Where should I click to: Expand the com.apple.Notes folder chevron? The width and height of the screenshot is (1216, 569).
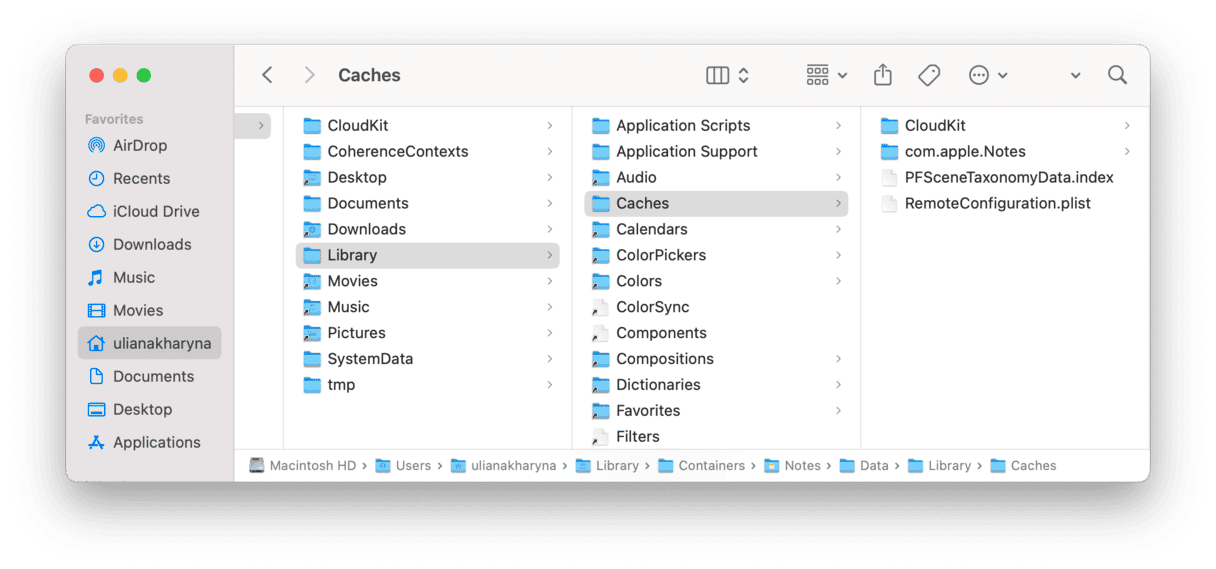tap(1127, 151)
